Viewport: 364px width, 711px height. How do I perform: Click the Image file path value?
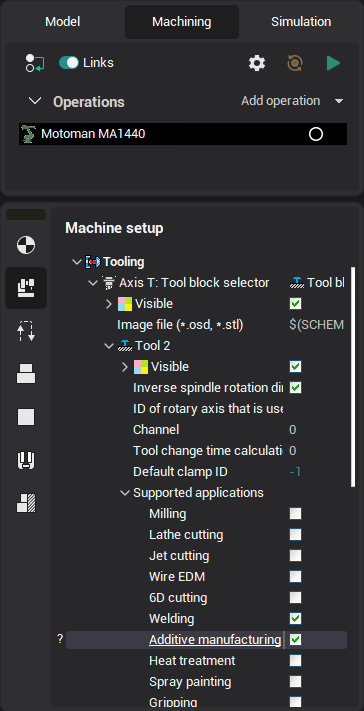tap(316, 325)
